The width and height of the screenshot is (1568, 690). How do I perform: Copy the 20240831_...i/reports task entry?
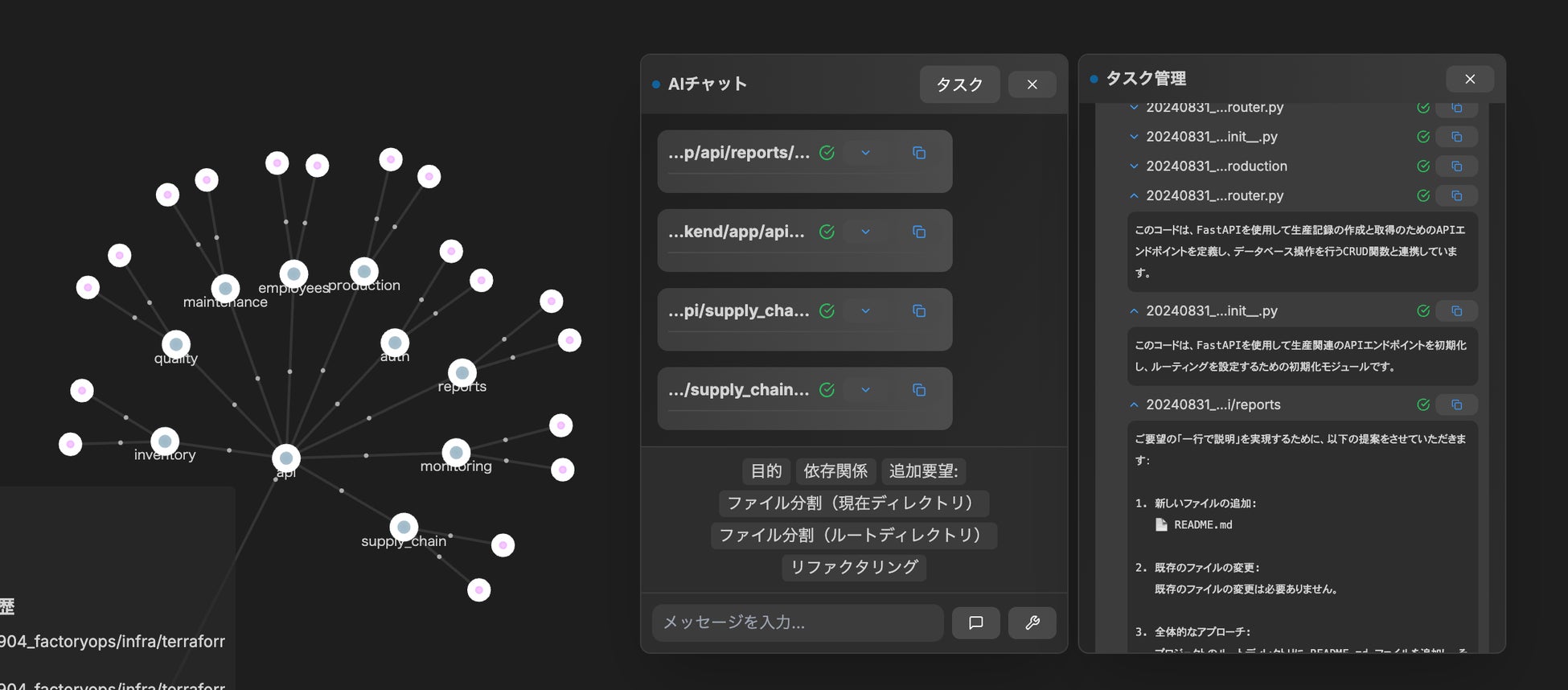point(1456,405)
